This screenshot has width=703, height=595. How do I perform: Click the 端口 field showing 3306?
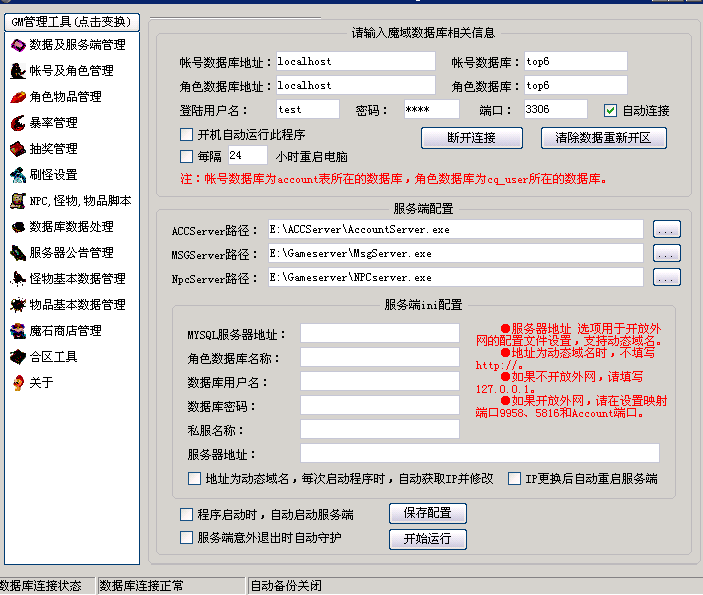click(555, 109)
